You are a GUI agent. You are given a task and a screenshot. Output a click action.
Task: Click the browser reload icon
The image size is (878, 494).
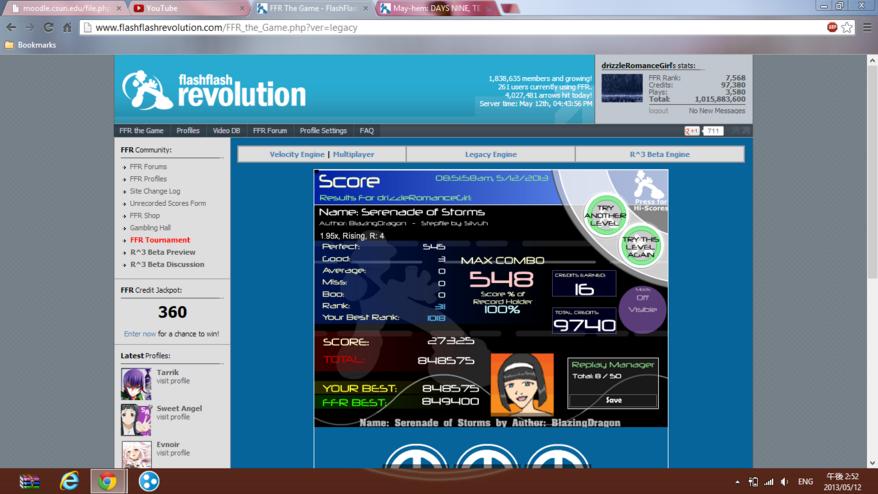point(48,27)
